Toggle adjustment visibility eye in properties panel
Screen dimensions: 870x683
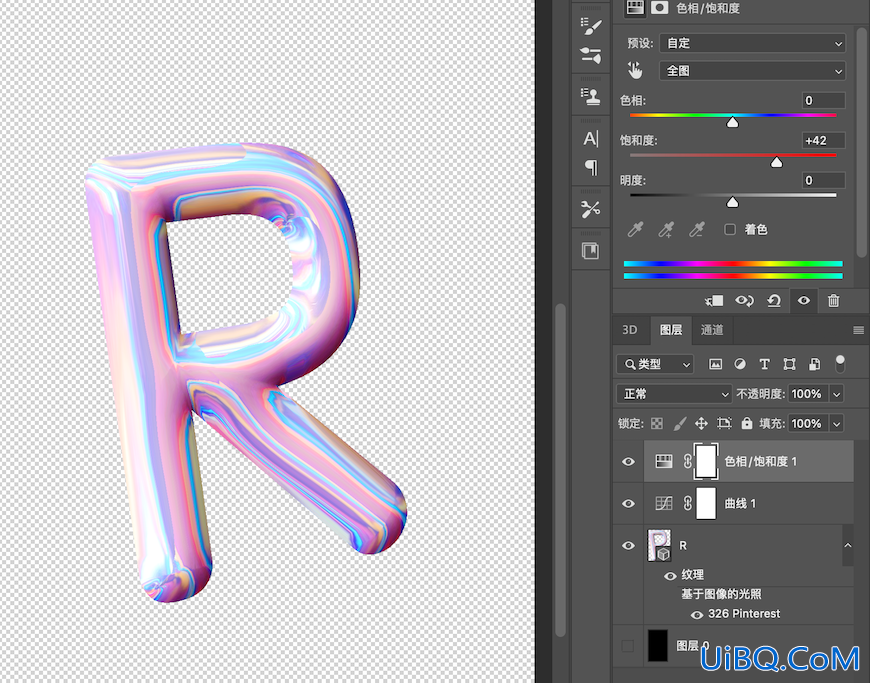pyautogui.click(x=803, y=301)
